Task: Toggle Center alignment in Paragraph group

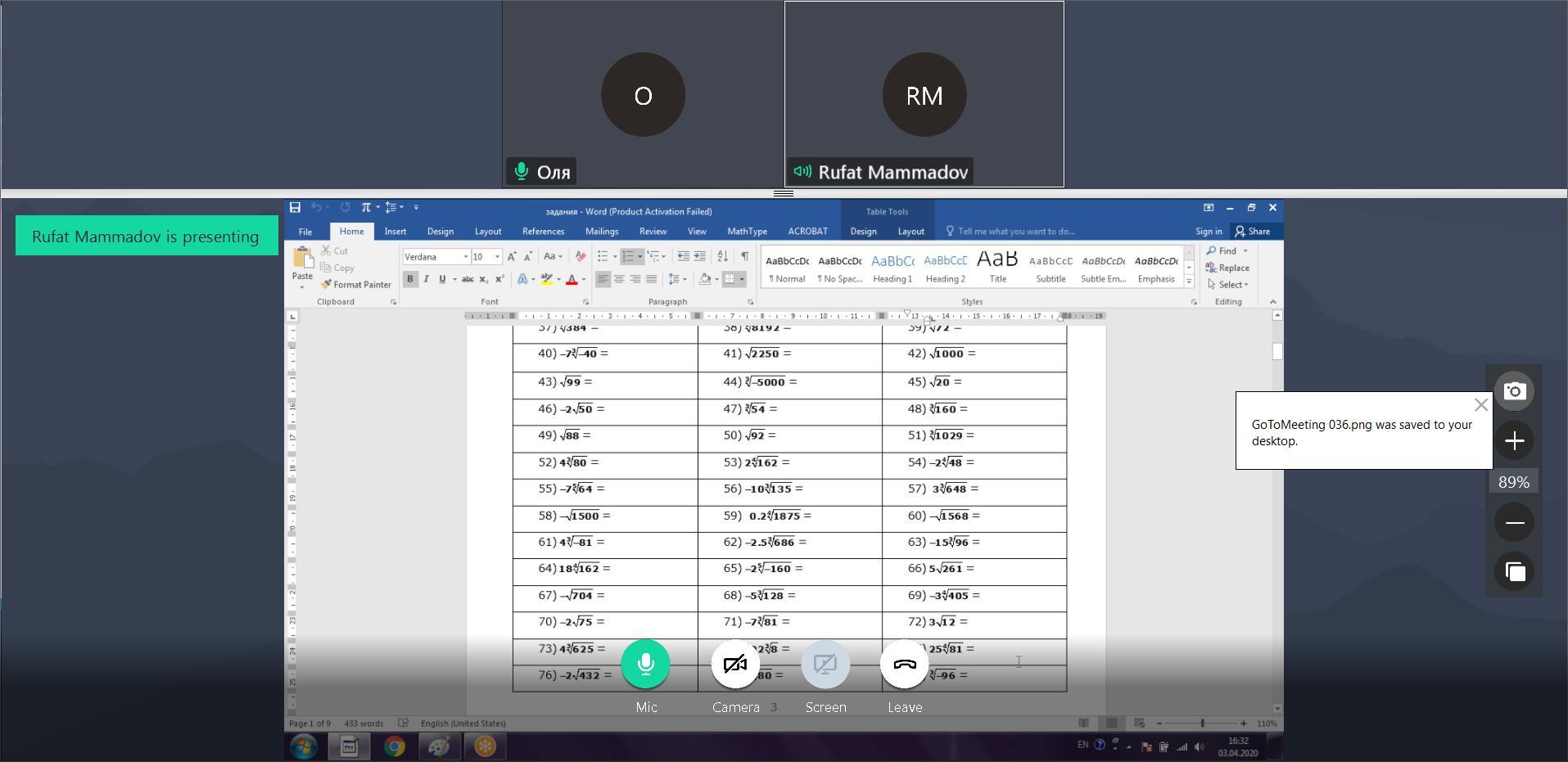Action: click(619, 279)
